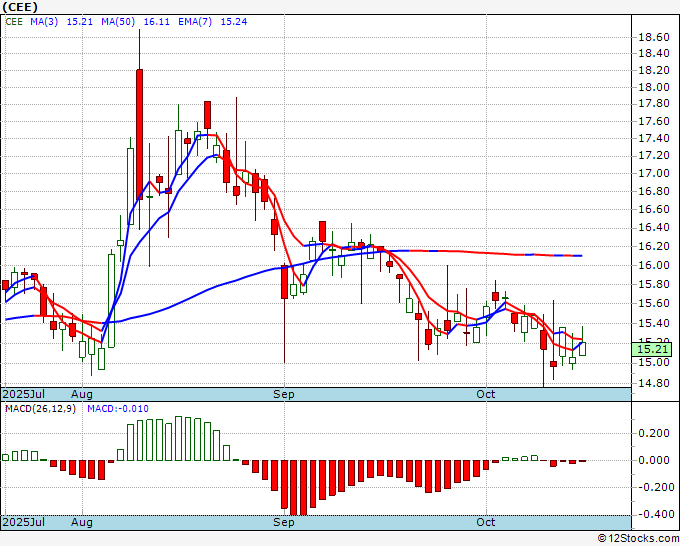
Task: Click the MA(3) value 15.21
Action: click(x=80, y=22)
